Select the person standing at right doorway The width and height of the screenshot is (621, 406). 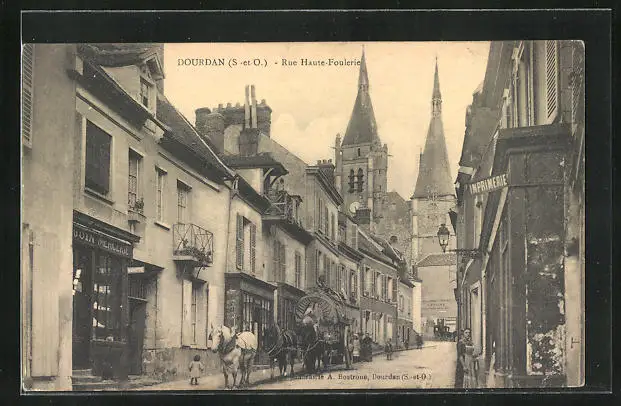point(466,356)
